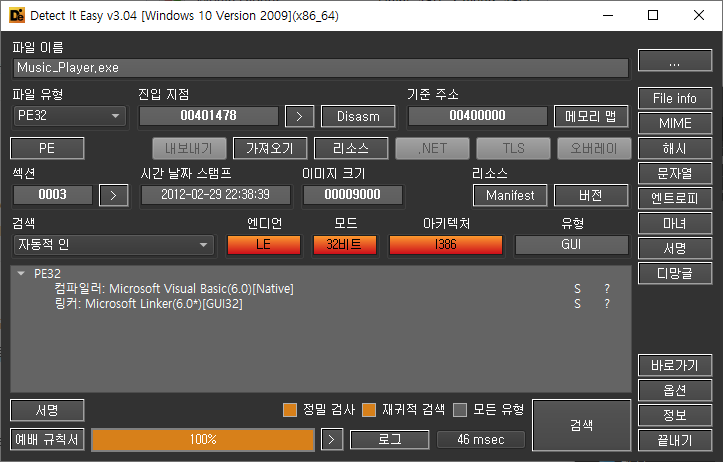Click the TLS button

click(x=514, y=148)
